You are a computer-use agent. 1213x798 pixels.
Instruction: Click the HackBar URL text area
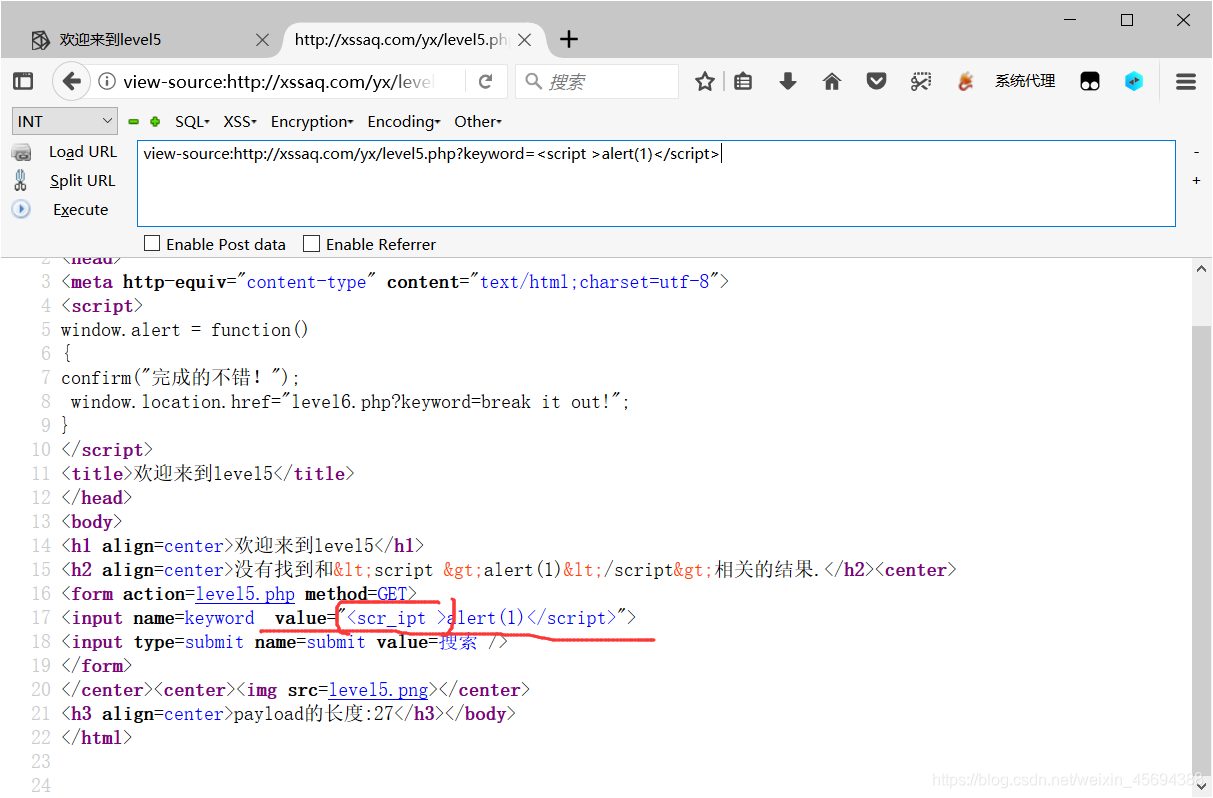(656, 183)
